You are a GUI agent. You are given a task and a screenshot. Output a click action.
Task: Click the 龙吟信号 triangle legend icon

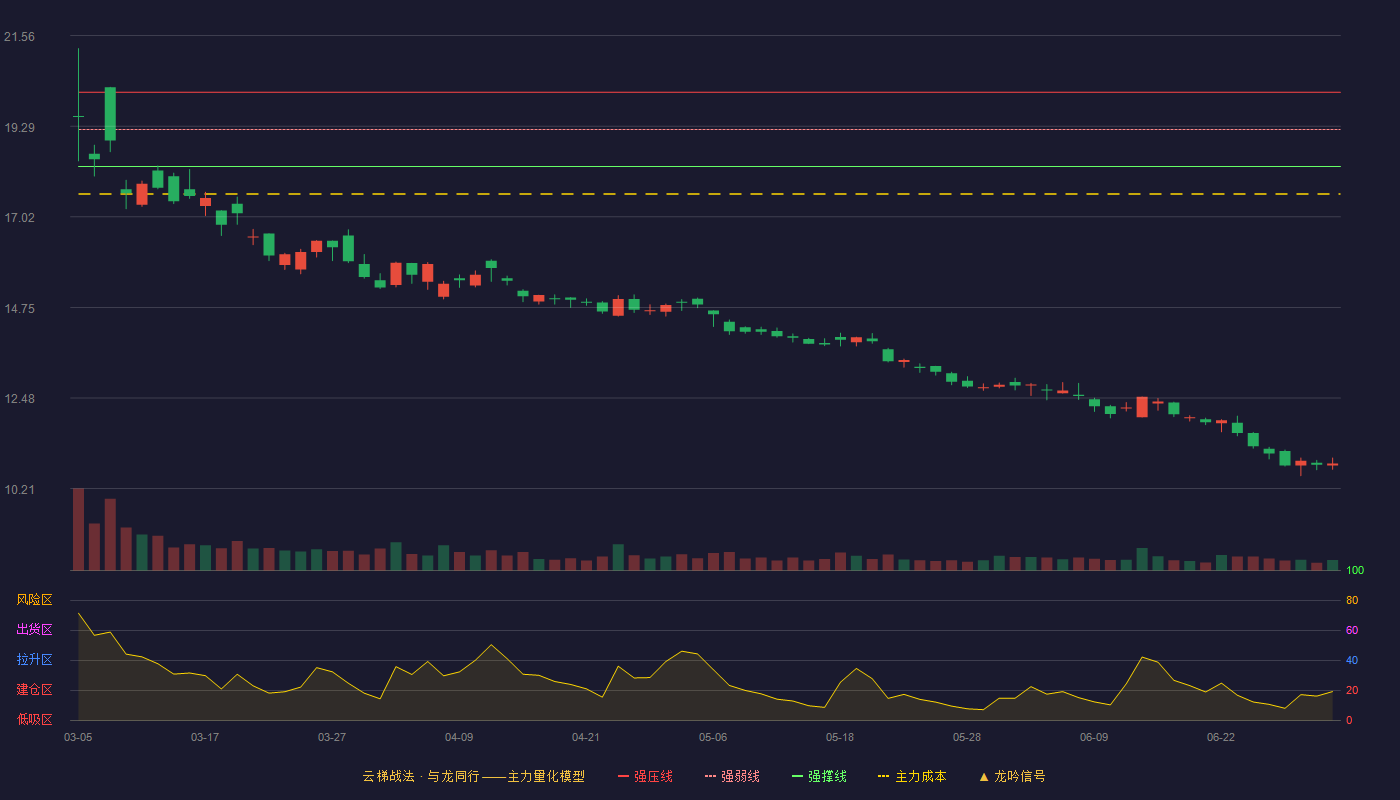pyautogui.click(x=983, y=776)
